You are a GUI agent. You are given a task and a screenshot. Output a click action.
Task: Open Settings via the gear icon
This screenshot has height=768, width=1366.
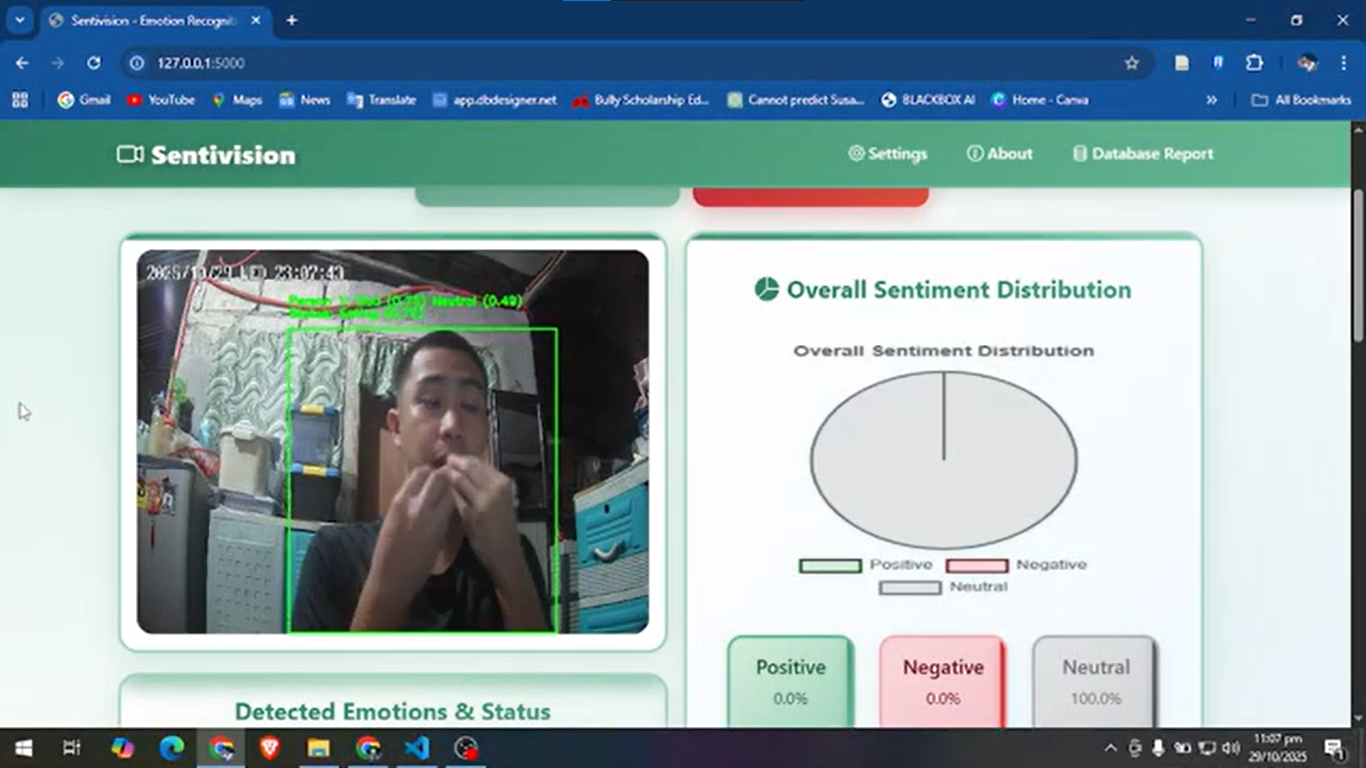[x=856, y=153]
